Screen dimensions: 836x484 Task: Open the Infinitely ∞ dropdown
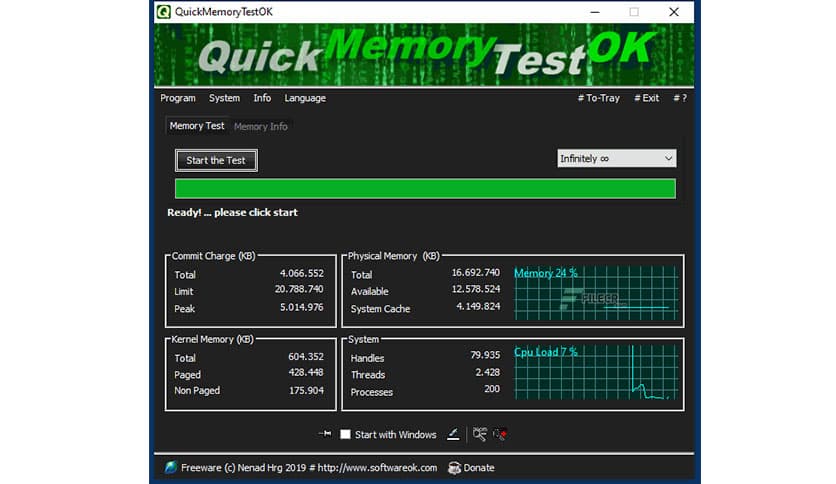[x=617, y=158]
